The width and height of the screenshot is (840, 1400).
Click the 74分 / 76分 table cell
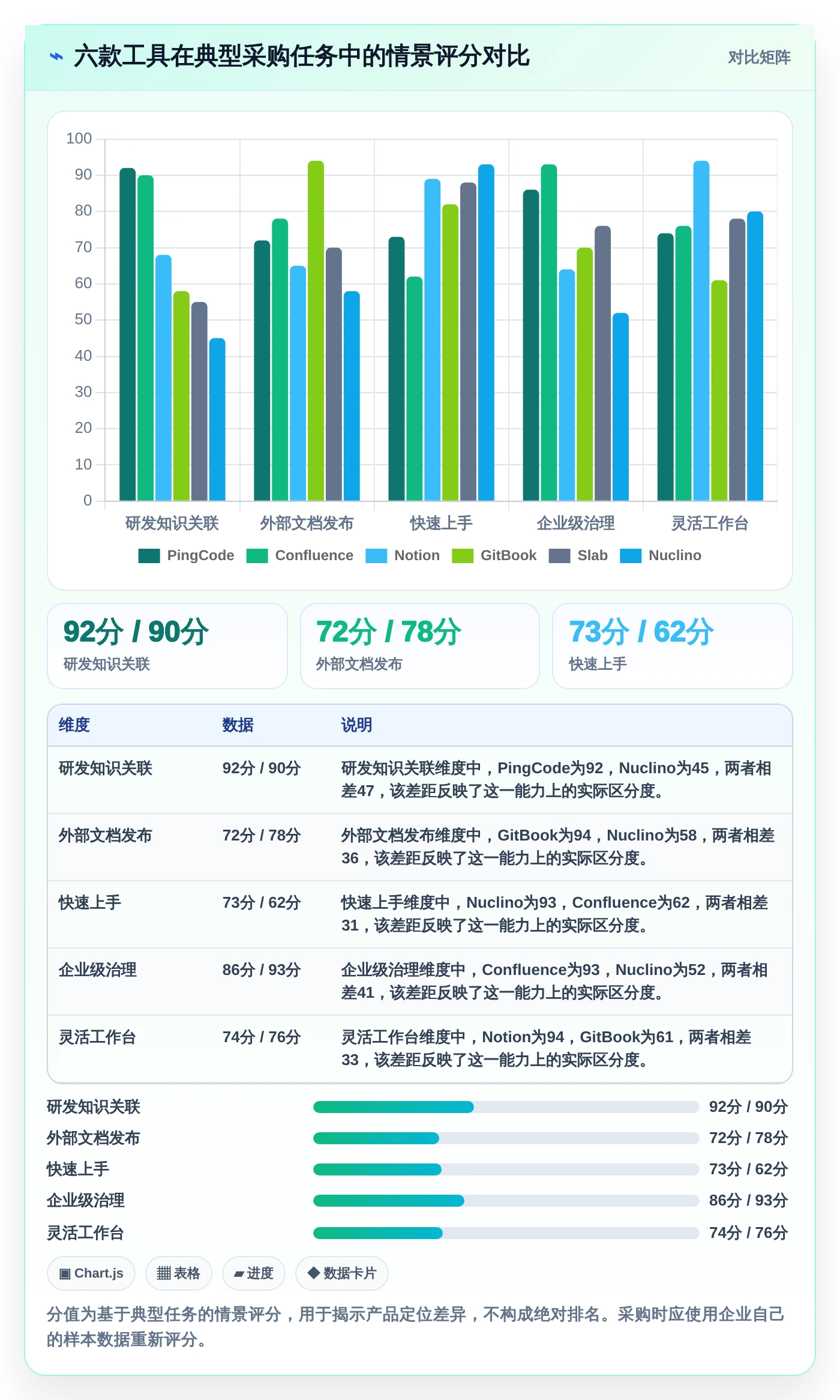coord(262,1037)
